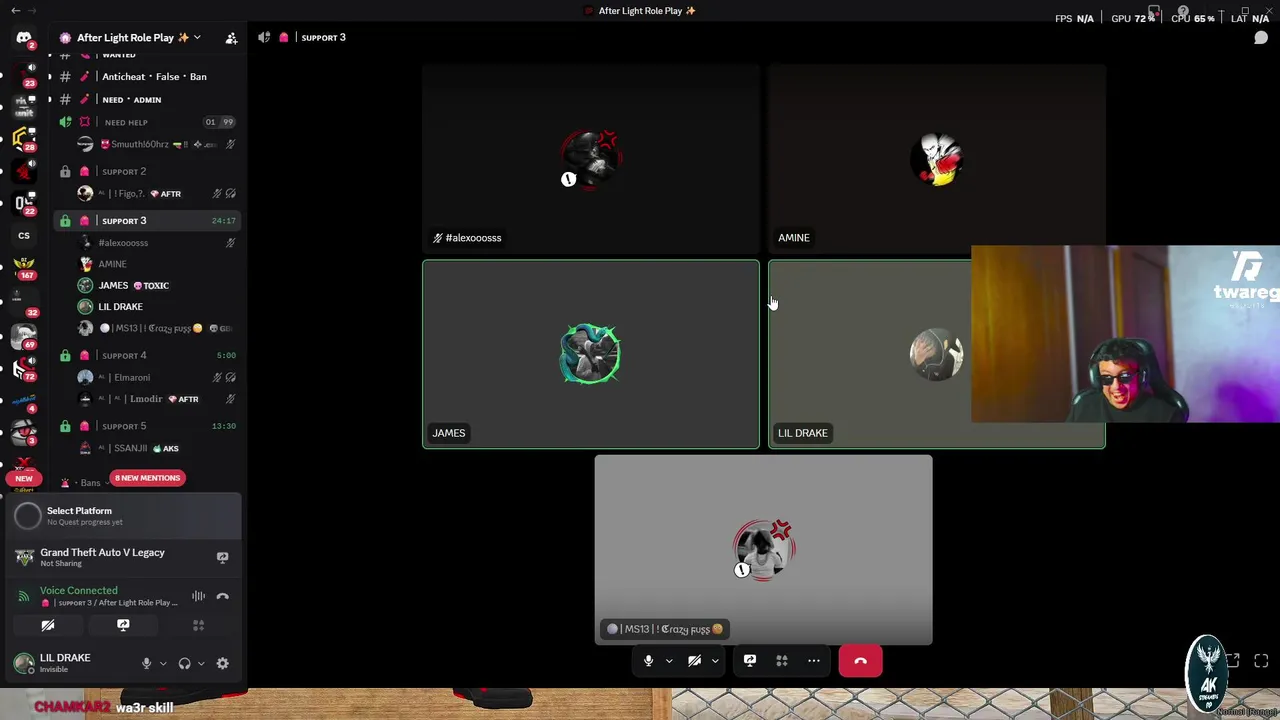Click JAMES TOXIC in member list

coord(157,285)
